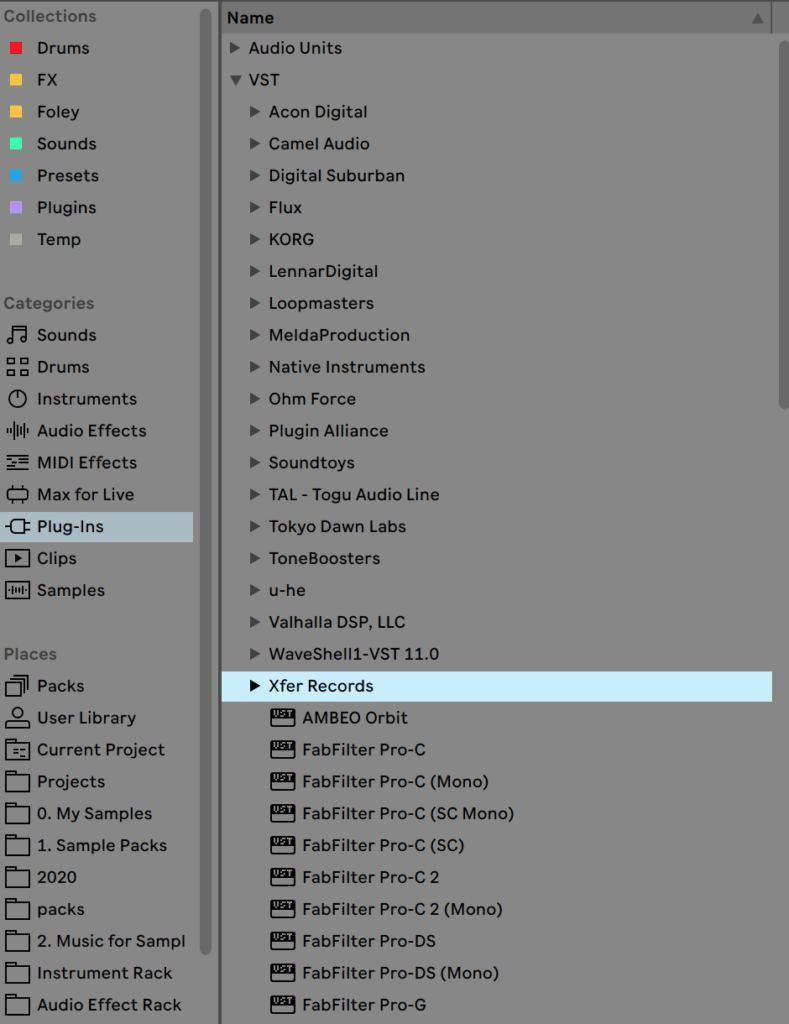Image resolution: width=789 pixels, height=1024 pixels.
Task: Click the VST icon beside FabFilter Pro-DS
Action: point(282,941)
